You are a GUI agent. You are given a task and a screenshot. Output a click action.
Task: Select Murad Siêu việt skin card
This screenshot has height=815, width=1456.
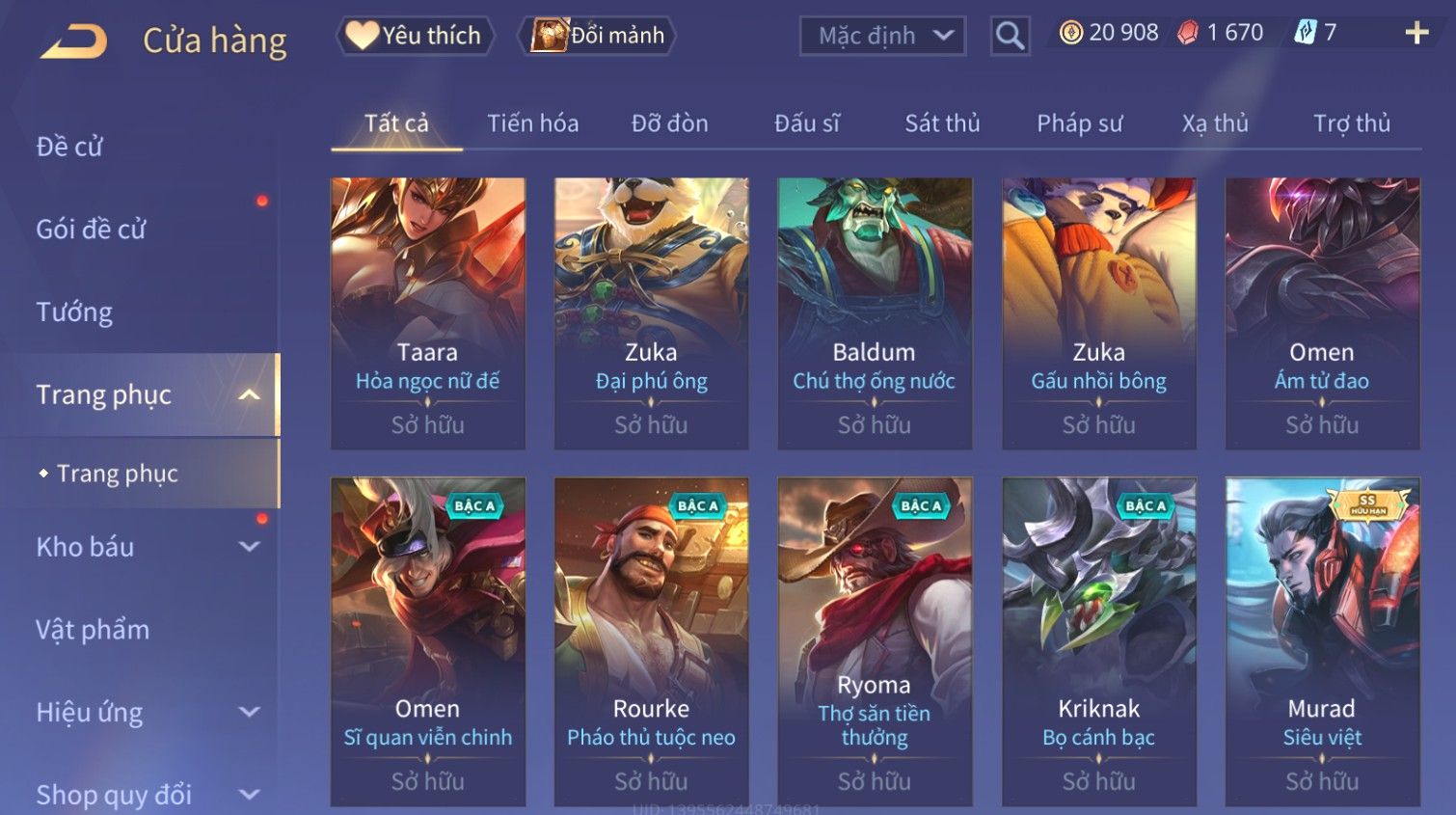[x=1322, y=641]
